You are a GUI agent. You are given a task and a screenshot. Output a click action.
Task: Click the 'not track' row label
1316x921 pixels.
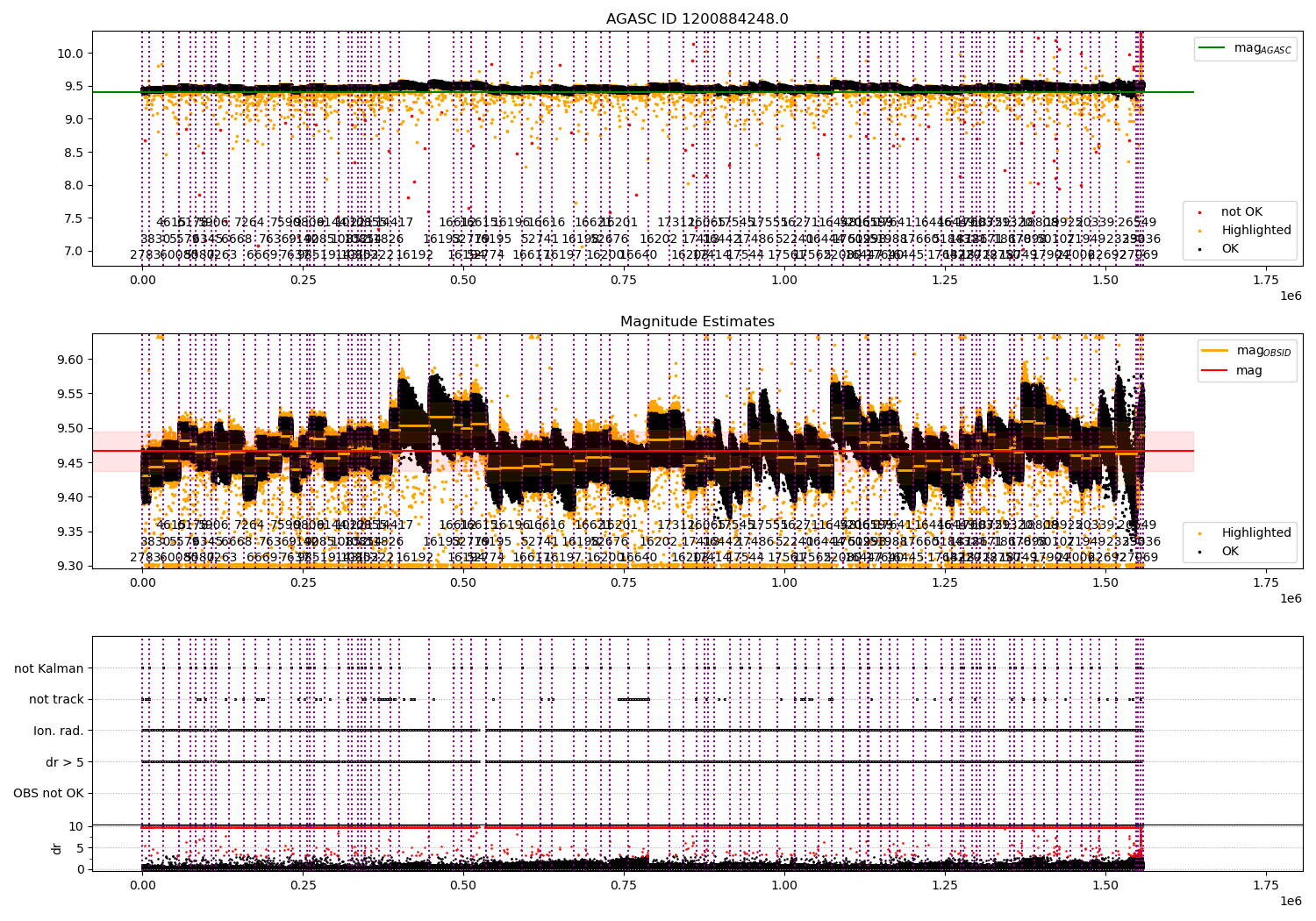(x=56, y=699)
